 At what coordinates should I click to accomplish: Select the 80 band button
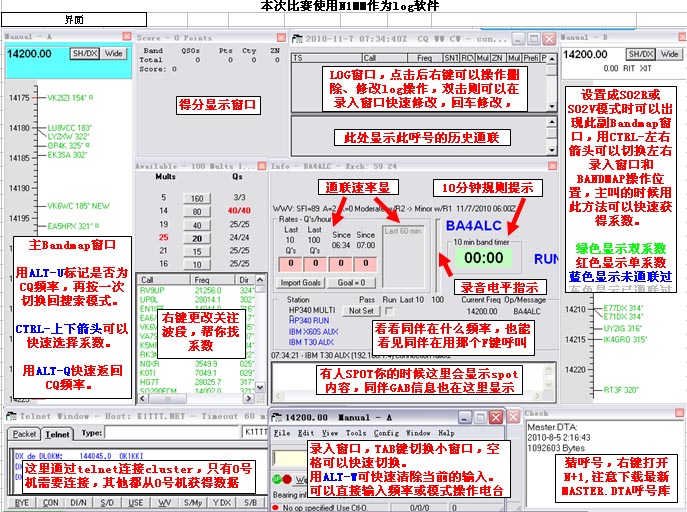coord(197,212)
